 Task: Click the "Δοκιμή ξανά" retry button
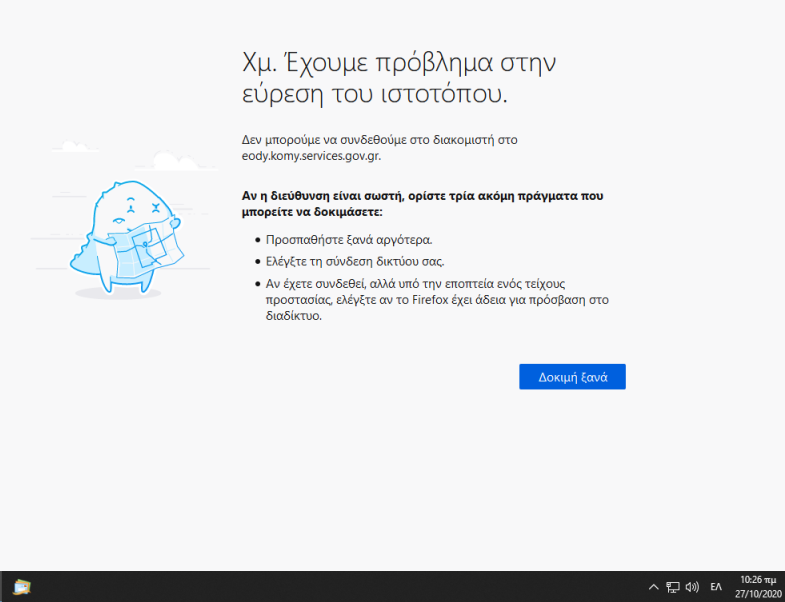(572, 377)
